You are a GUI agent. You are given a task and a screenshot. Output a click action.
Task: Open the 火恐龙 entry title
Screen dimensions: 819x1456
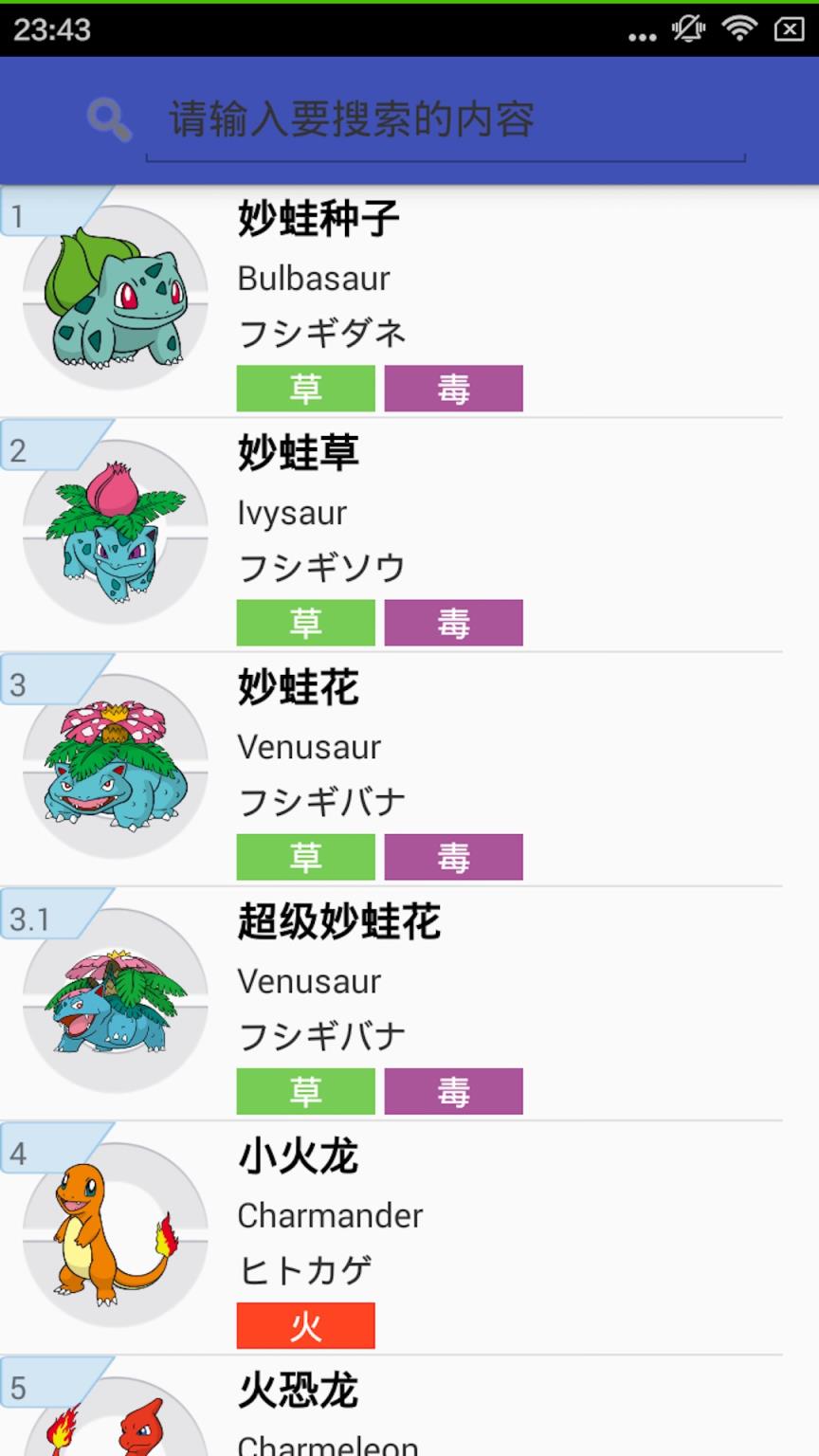point(298,1391)
